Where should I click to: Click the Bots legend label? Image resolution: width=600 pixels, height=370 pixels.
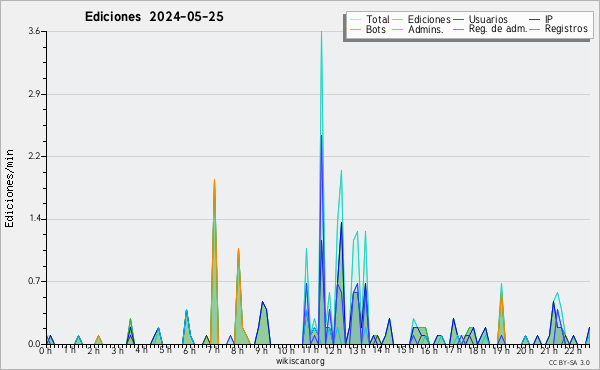point(376,29)
